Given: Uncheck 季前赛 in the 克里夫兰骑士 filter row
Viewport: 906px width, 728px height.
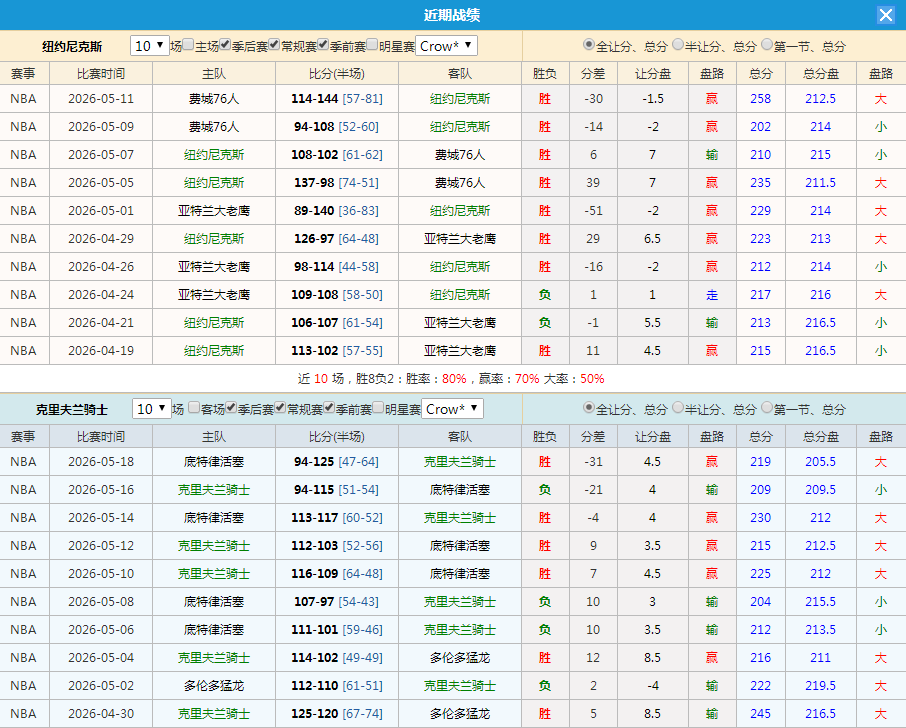Looking at the screenshot, I should coord(329,408).
